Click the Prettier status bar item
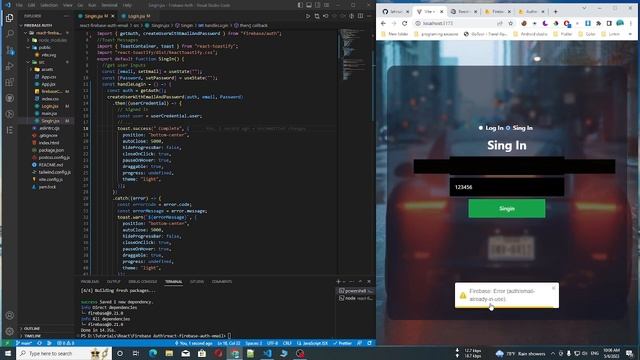This screenshot has height=360, width=640. pos(342,343)
